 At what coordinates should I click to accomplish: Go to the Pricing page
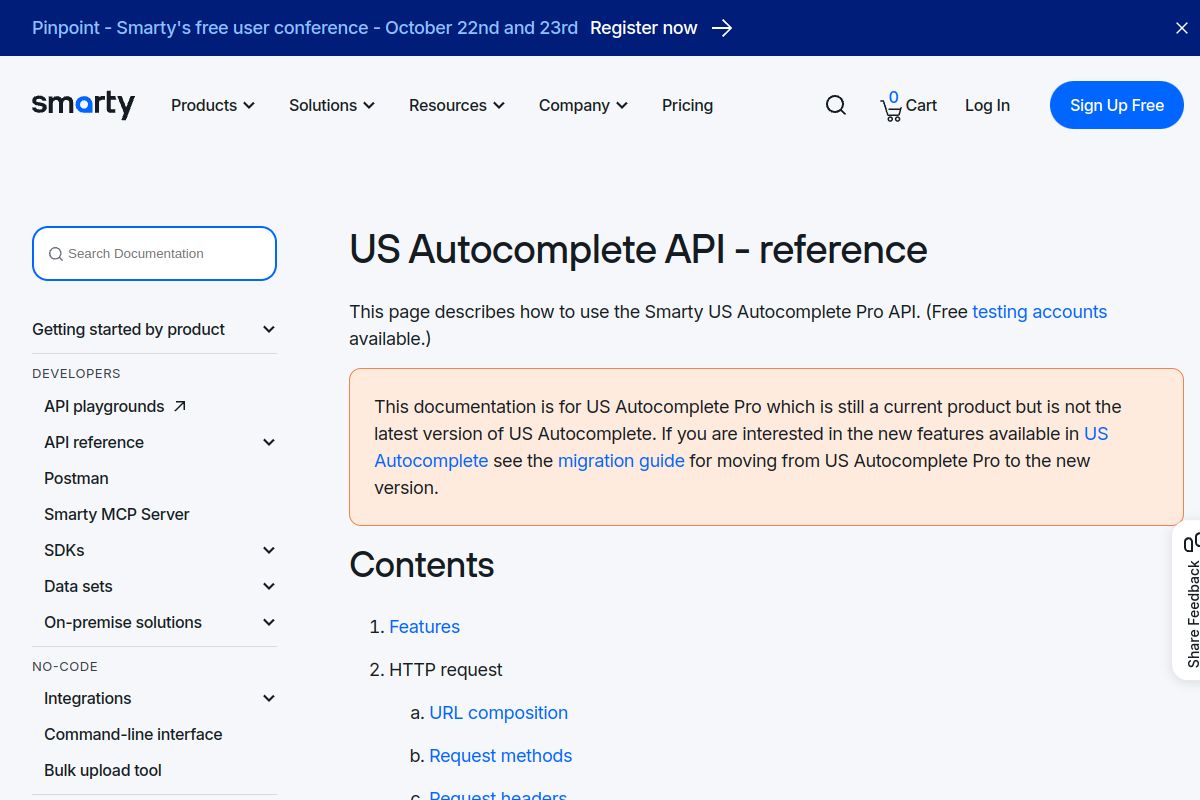pyautogui.click(x=687, y=105)
